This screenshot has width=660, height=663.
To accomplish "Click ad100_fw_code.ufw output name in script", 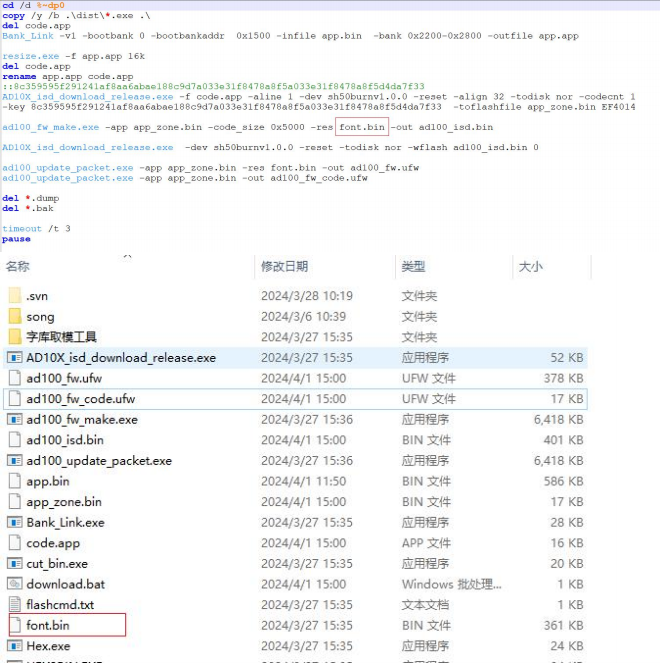I will point(319,178).
